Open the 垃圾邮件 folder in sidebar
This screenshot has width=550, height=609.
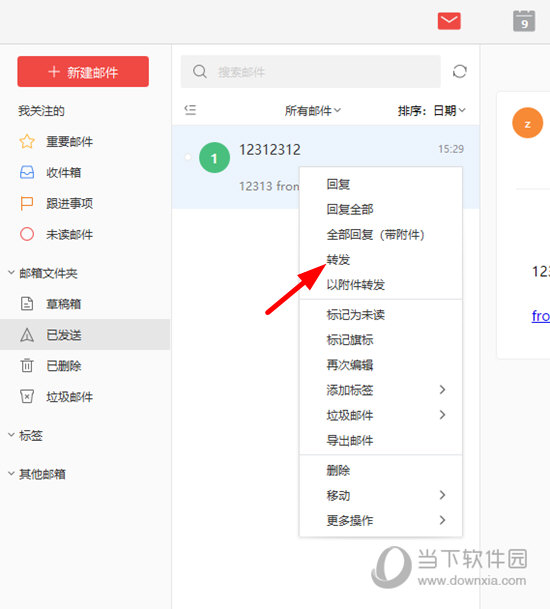point(70,397)
